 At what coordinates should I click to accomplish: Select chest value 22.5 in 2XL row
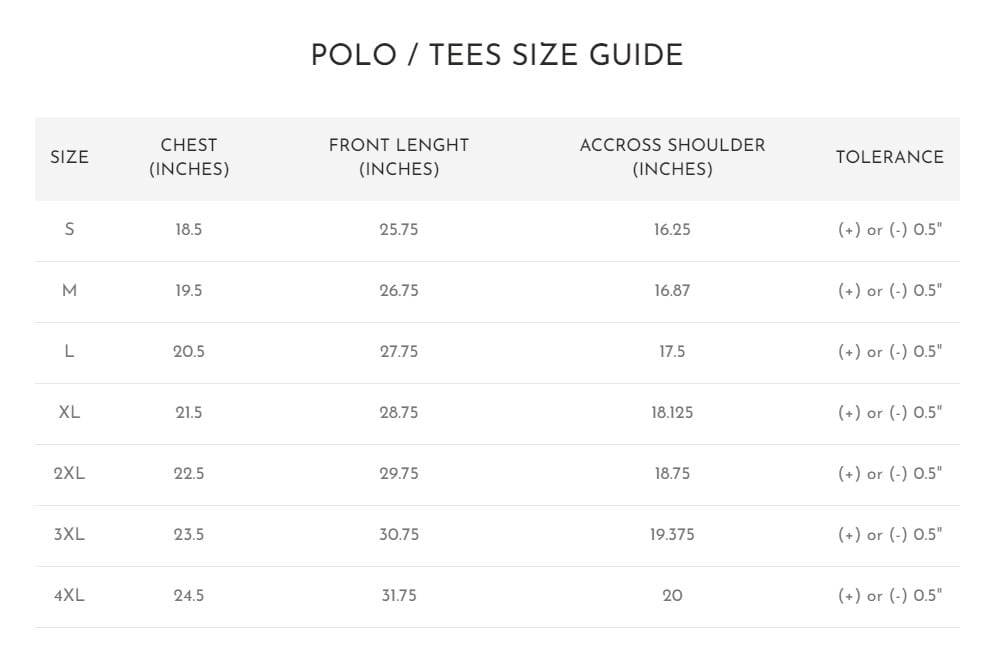pyautogui.click(x=189, y=474)
